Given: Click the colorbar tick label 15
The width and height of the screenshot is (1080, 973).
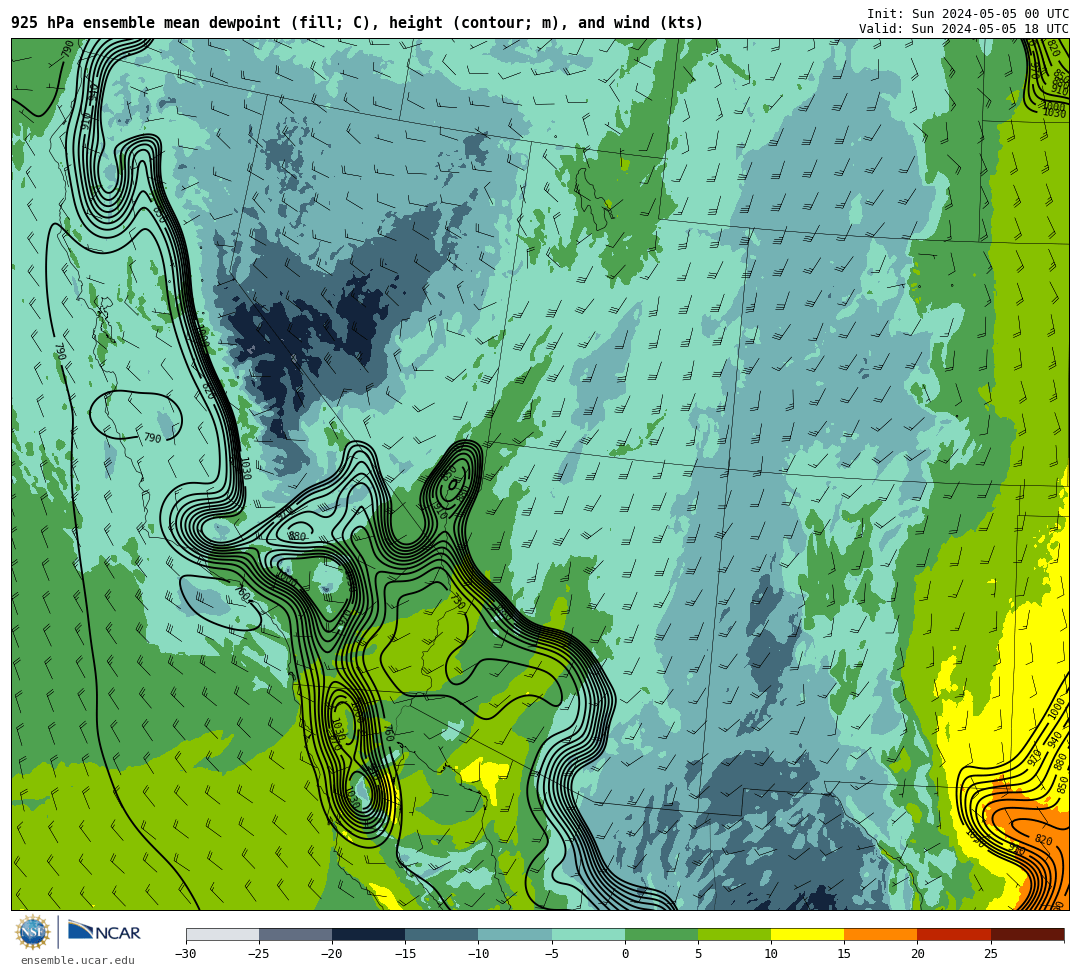Looking at the screenshot, I should [x=844, y=954].
